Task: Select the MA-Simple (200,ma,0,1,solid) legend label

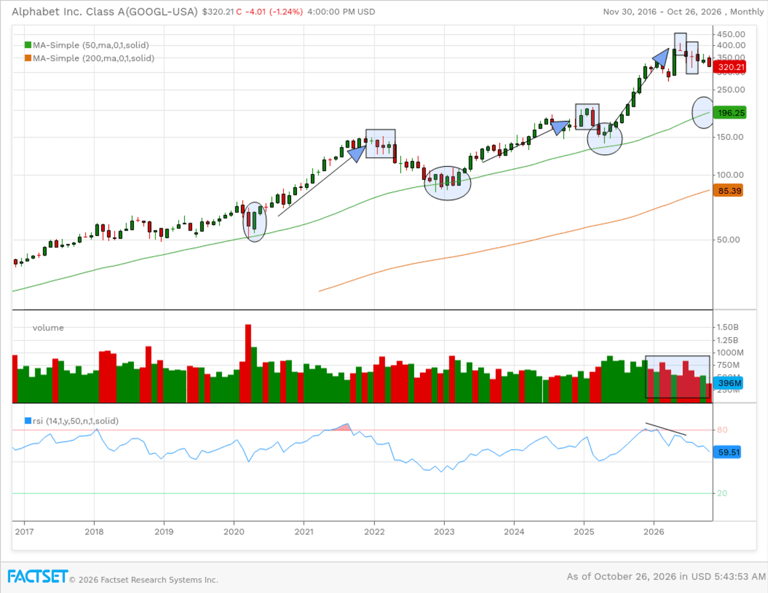Action: (94, 58)
